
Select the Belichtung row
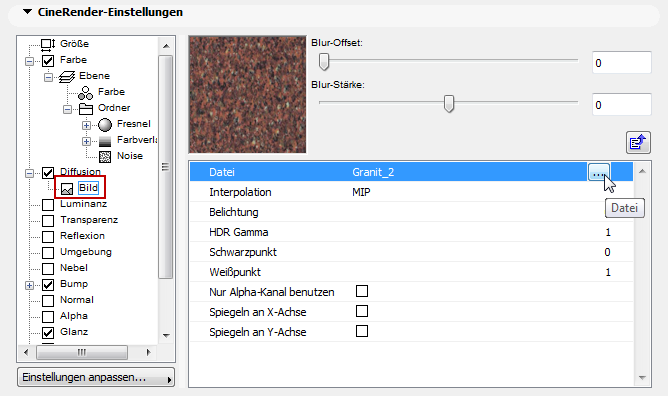(411, 212)
